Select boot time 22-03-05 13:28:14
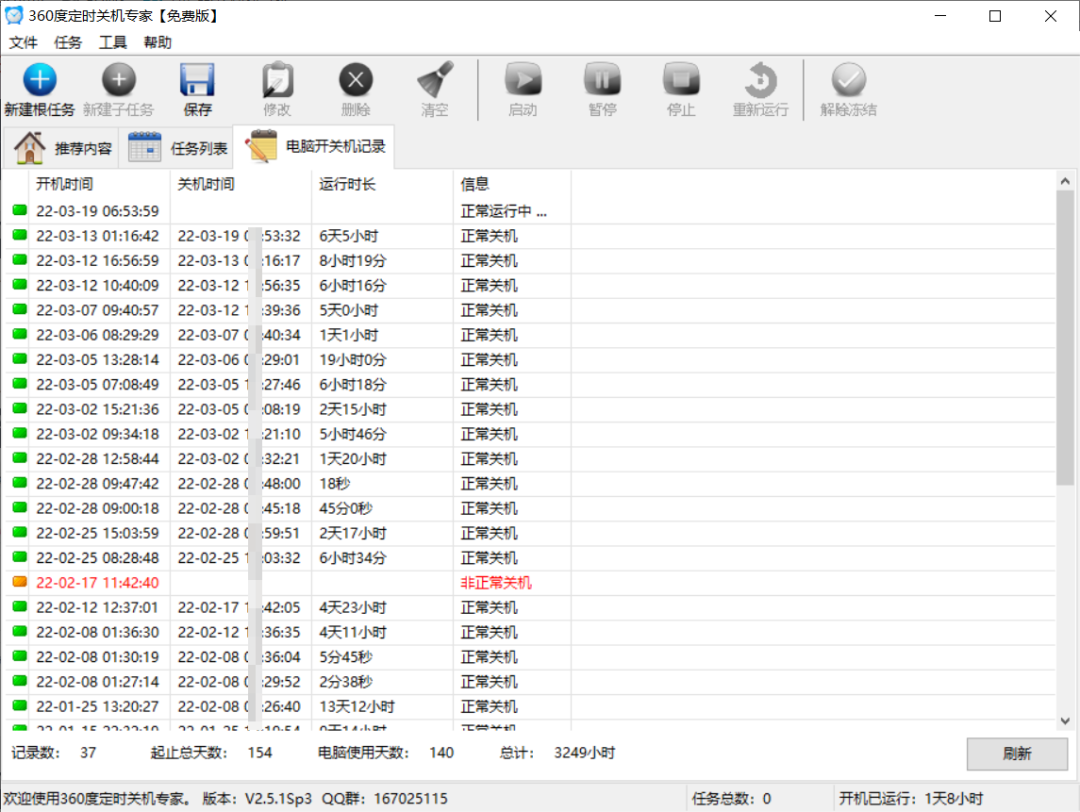The width and height of the screenshot is (1080, 812). tap(97, 360)
